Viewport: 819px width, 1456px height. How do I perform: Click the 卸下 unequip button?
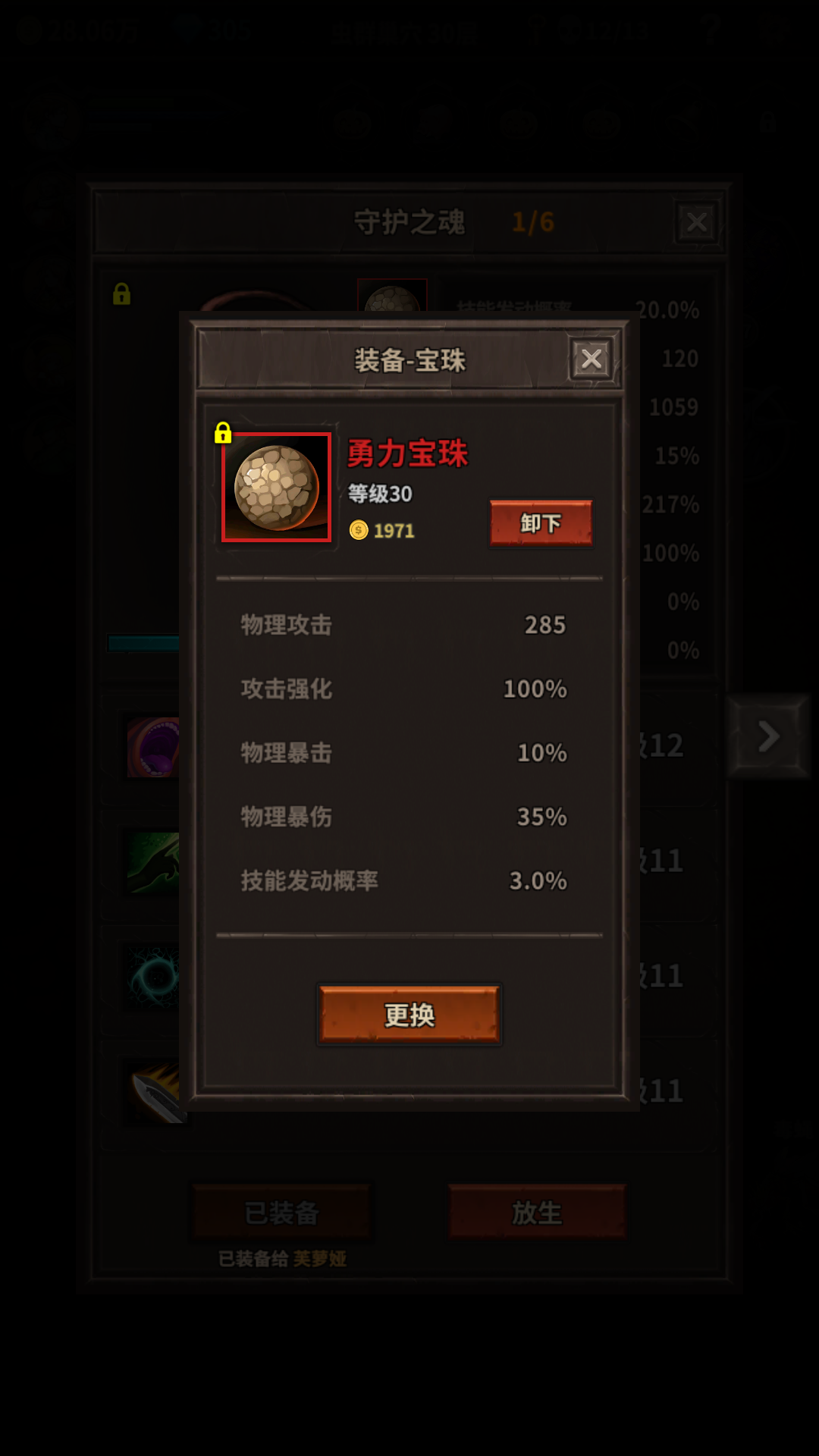click(x=541, y=523)
